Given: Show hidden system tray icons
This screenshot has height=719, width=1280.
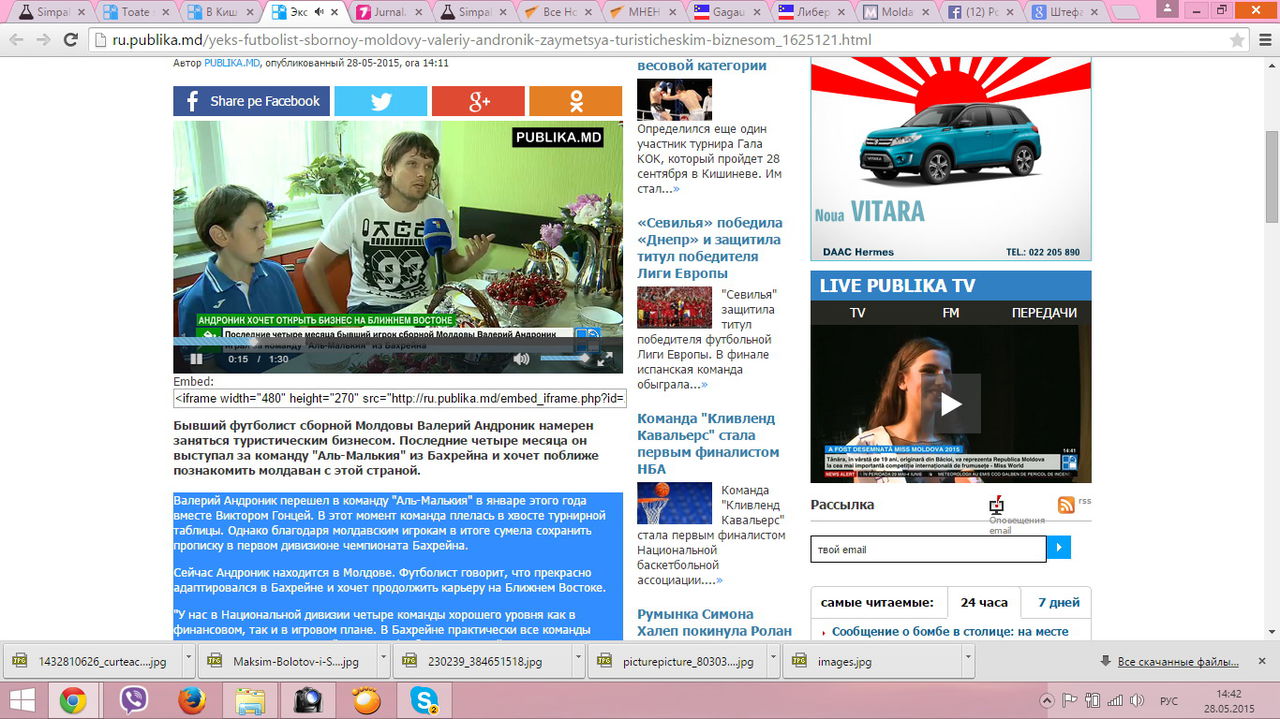Looking at the screenshot, I should [x=1047, y=700].
